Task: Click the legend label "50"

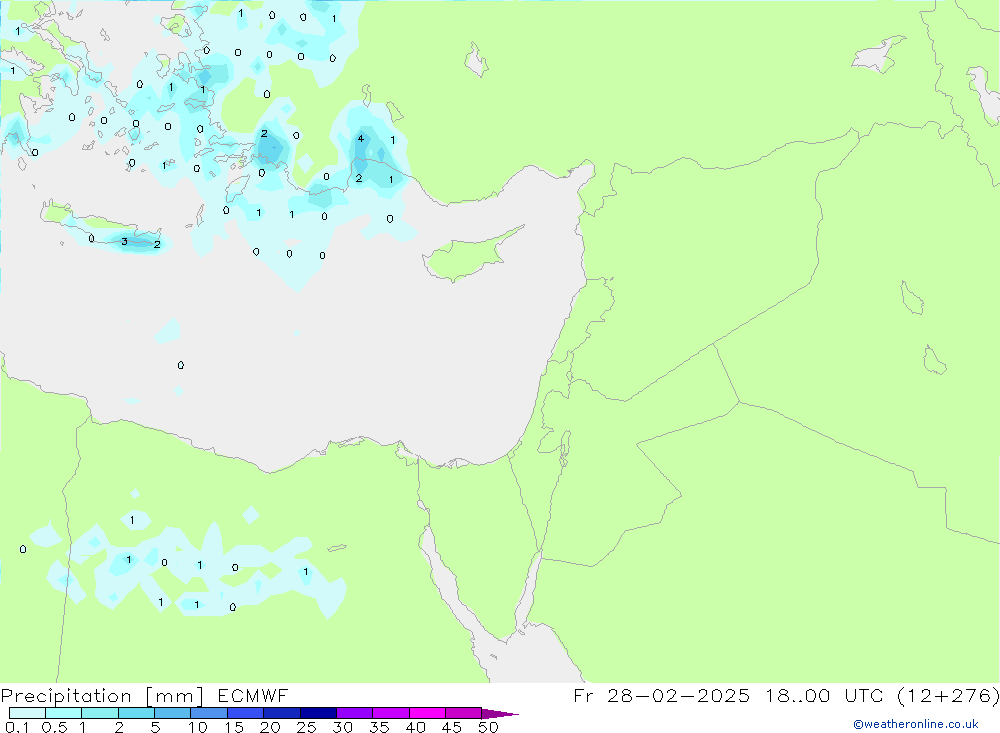Action: [x=488, y=727]
